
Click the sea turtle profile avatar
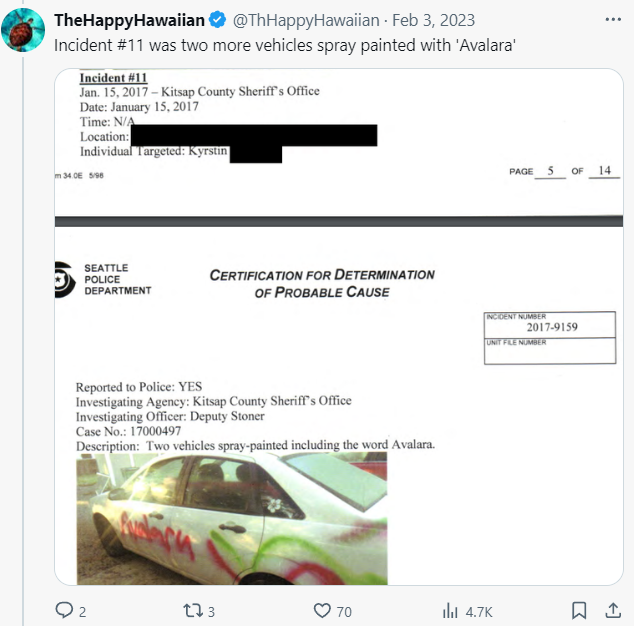23,30
